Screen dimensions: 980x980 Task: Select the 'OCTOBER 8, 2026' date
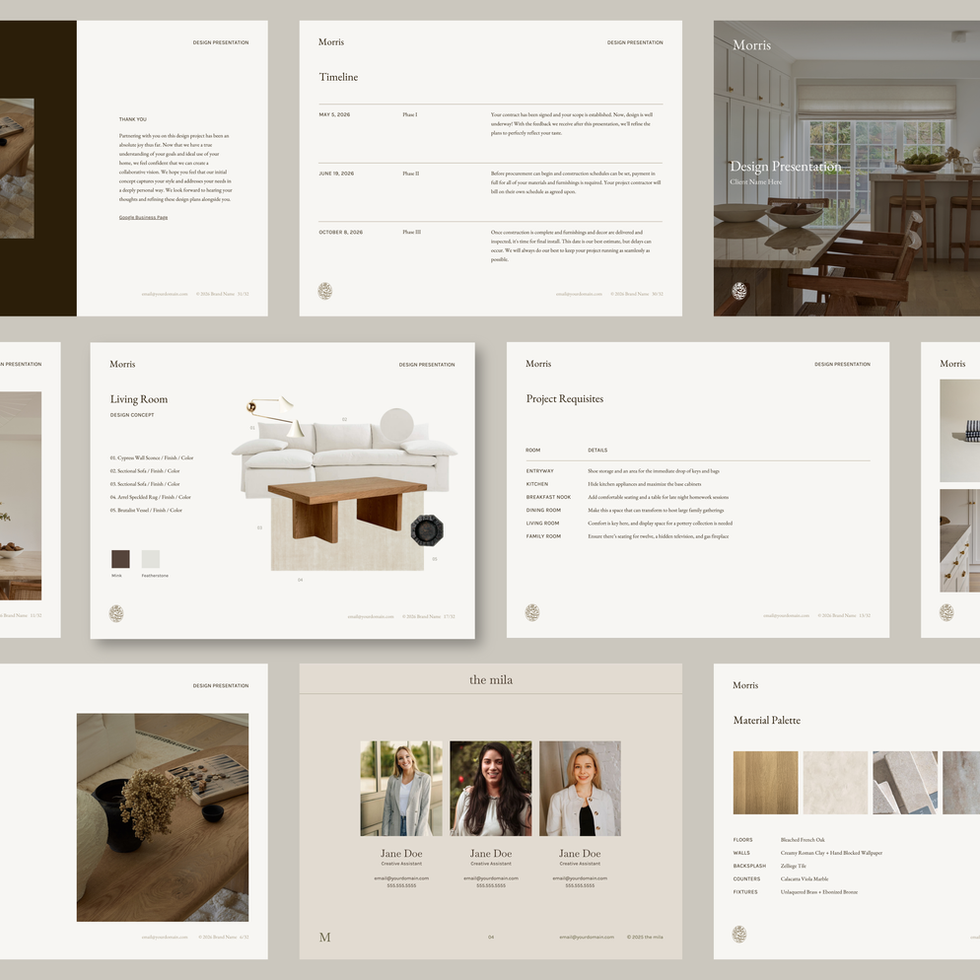pos(341,232)
